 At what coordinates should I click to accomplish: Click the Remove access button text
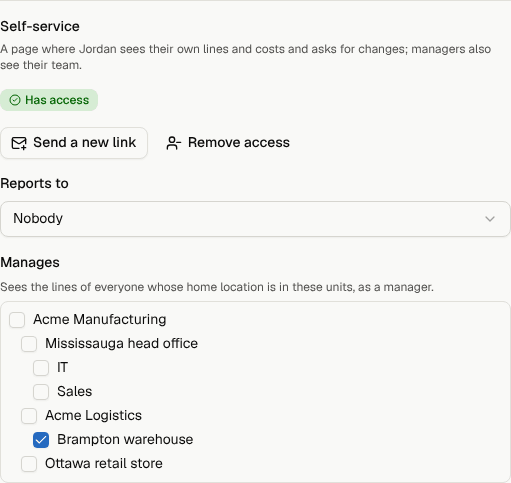(x=239, y=143)
